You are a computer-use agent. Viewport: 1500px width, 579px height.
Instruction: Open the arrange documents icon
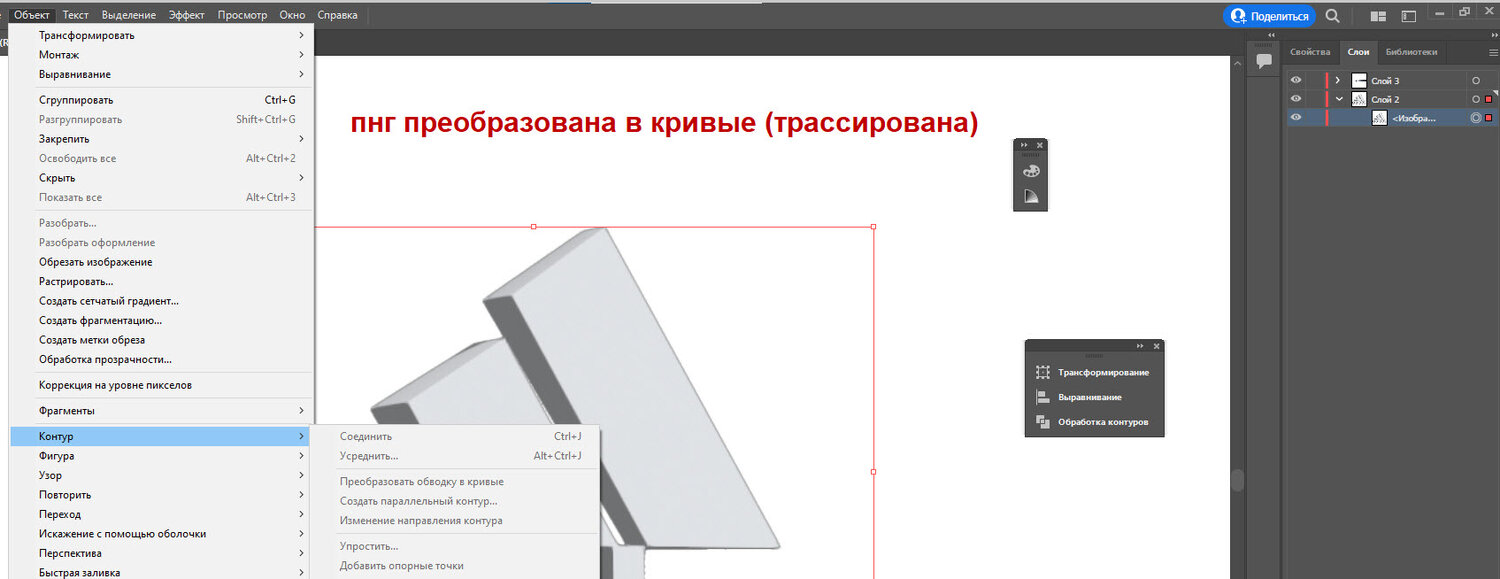pyautogui.click(x=1378, y=16)
